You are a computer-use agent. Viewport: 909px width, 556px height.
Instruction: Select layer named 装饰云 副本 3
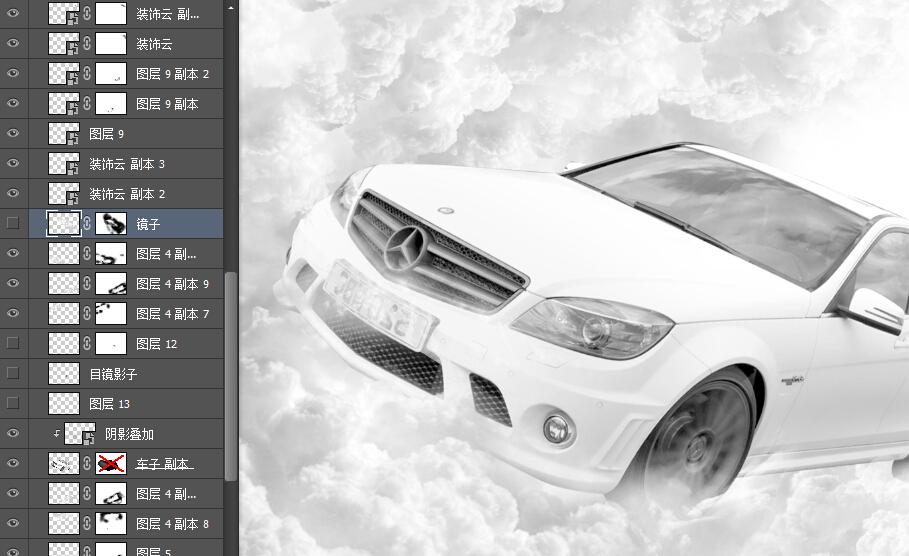click(x=127, y=164)
